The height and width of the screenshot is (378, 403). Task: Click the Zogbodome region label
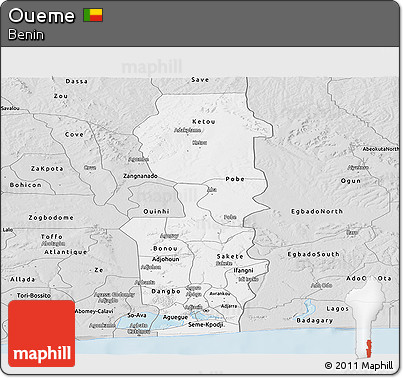(x=51, y=217)
